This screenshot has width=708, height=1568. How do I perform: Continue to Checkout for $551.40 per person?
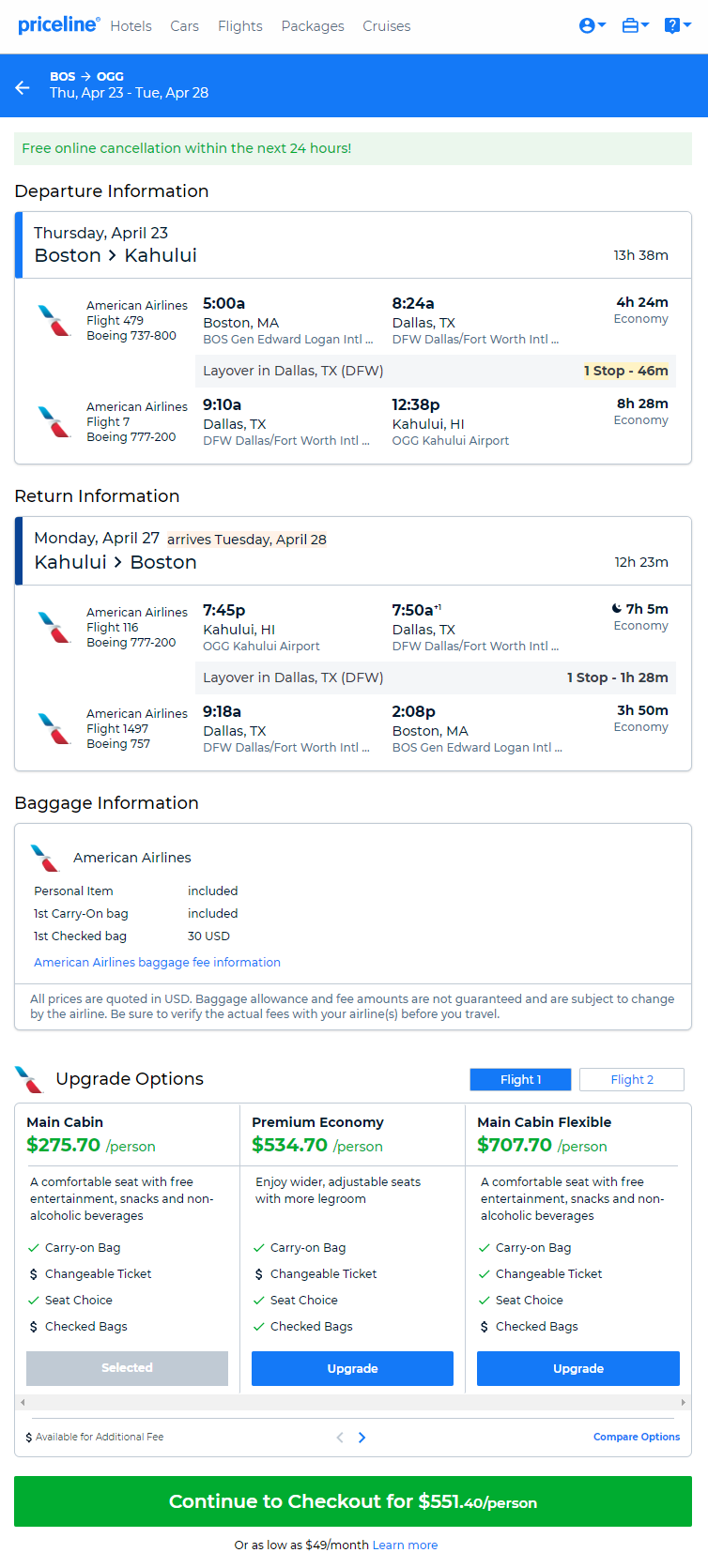tap(353, 1501)
